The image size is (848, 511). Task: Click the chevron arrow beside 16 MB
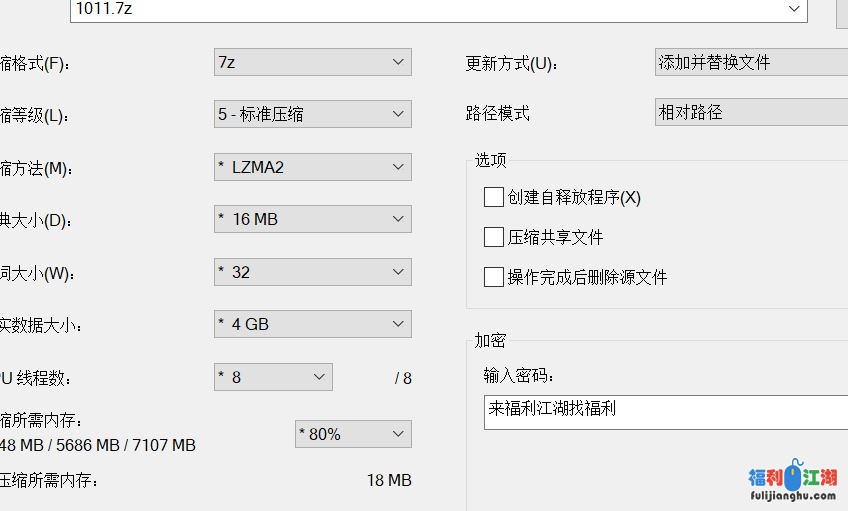pyautogui.click(x=398, y=219)
